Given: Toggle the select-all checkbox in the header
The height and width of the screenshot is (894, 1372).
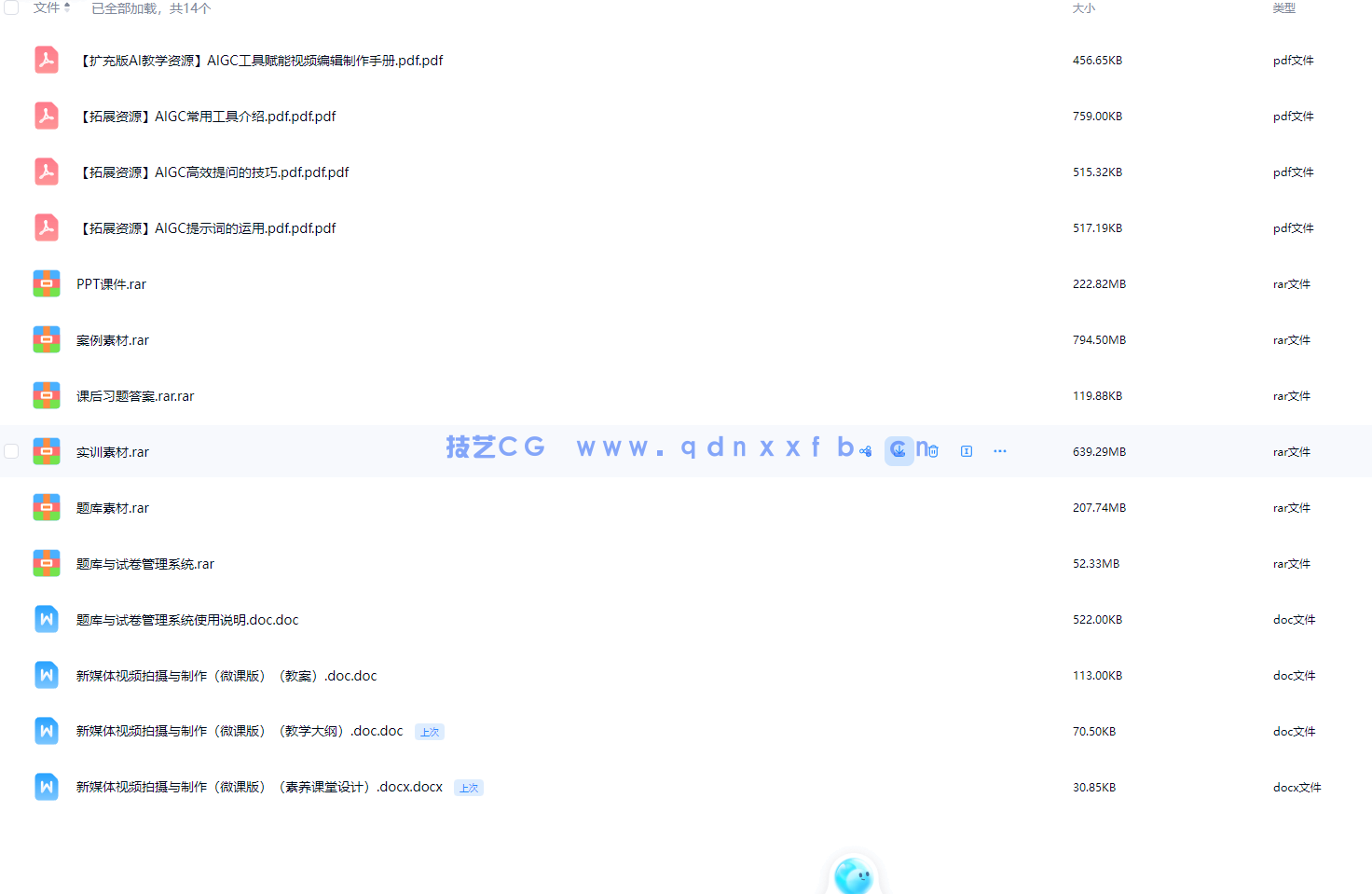Looking at the screenshot, I should 12,7.
